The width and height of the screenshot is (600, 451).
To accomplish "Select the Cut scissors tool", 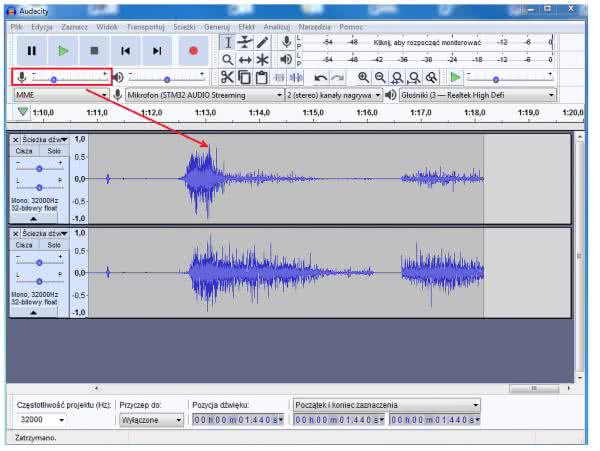I will [227, 77].
